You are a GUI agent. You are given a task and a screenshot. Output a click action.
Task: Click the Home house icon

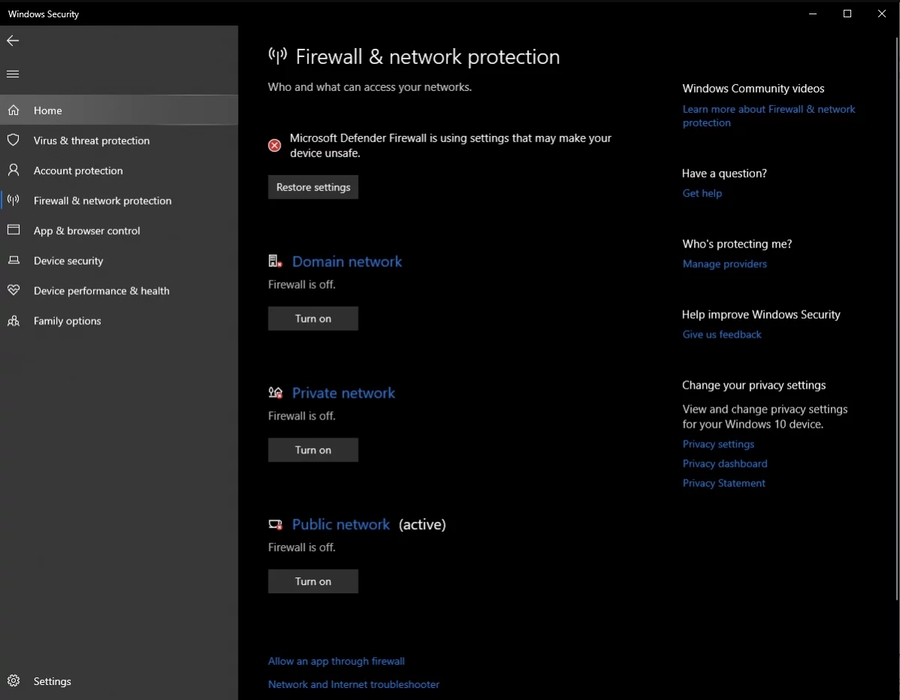click(x=13, y=111)
